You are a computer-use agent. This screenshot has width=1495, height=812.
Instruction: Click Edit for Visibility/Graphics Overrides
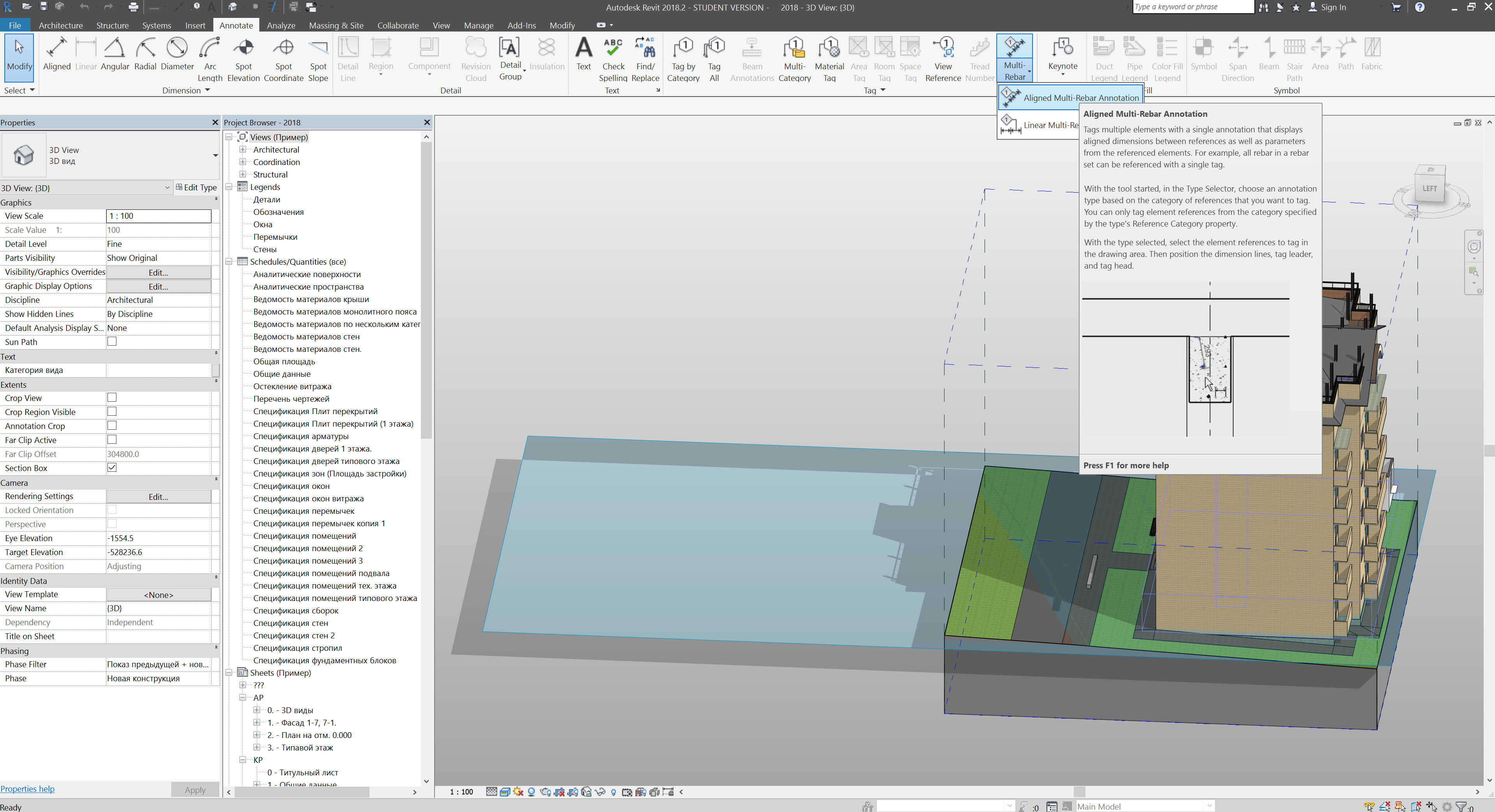[x=158, y=272]
